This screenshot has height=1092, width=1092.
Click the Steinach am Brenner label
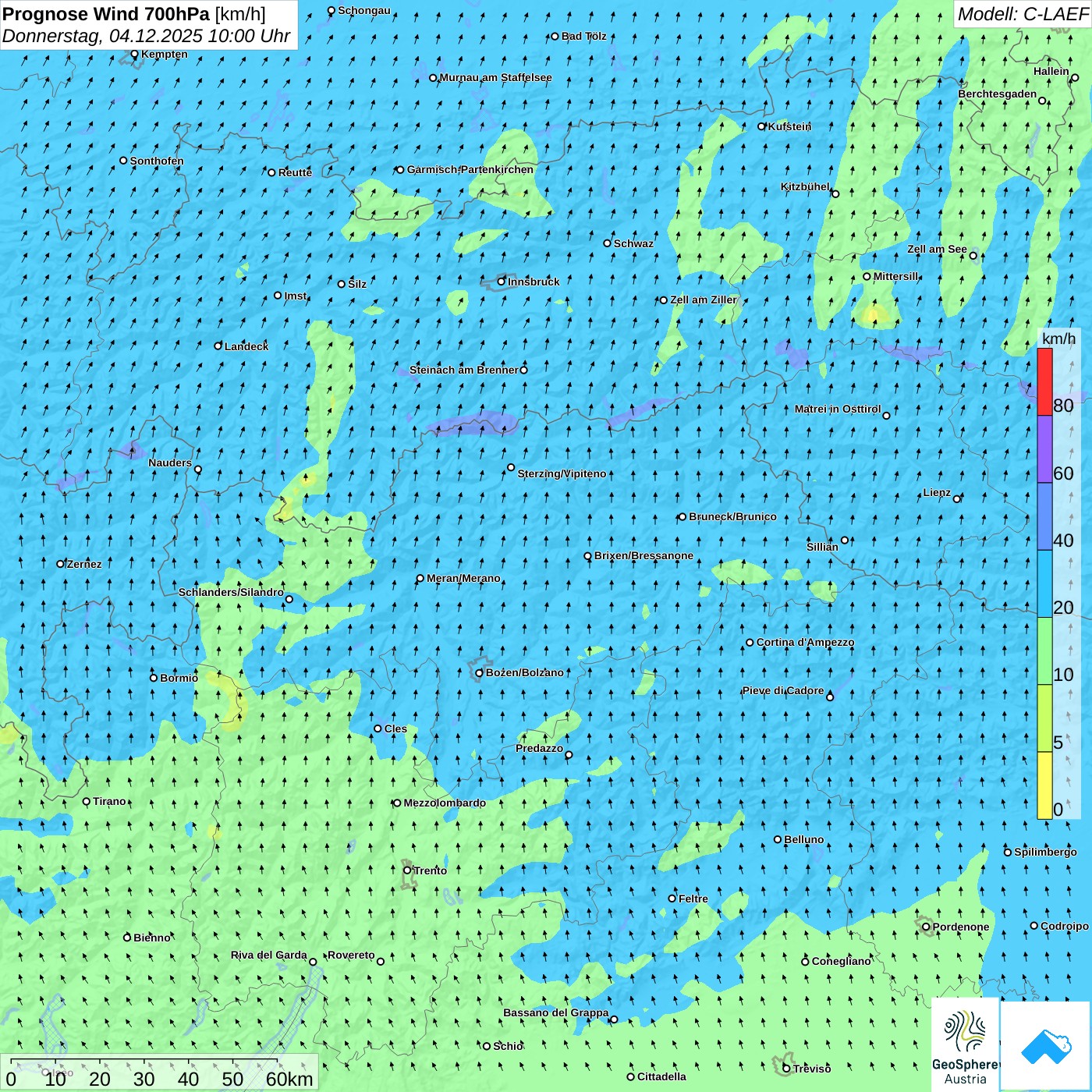point(463,370)
